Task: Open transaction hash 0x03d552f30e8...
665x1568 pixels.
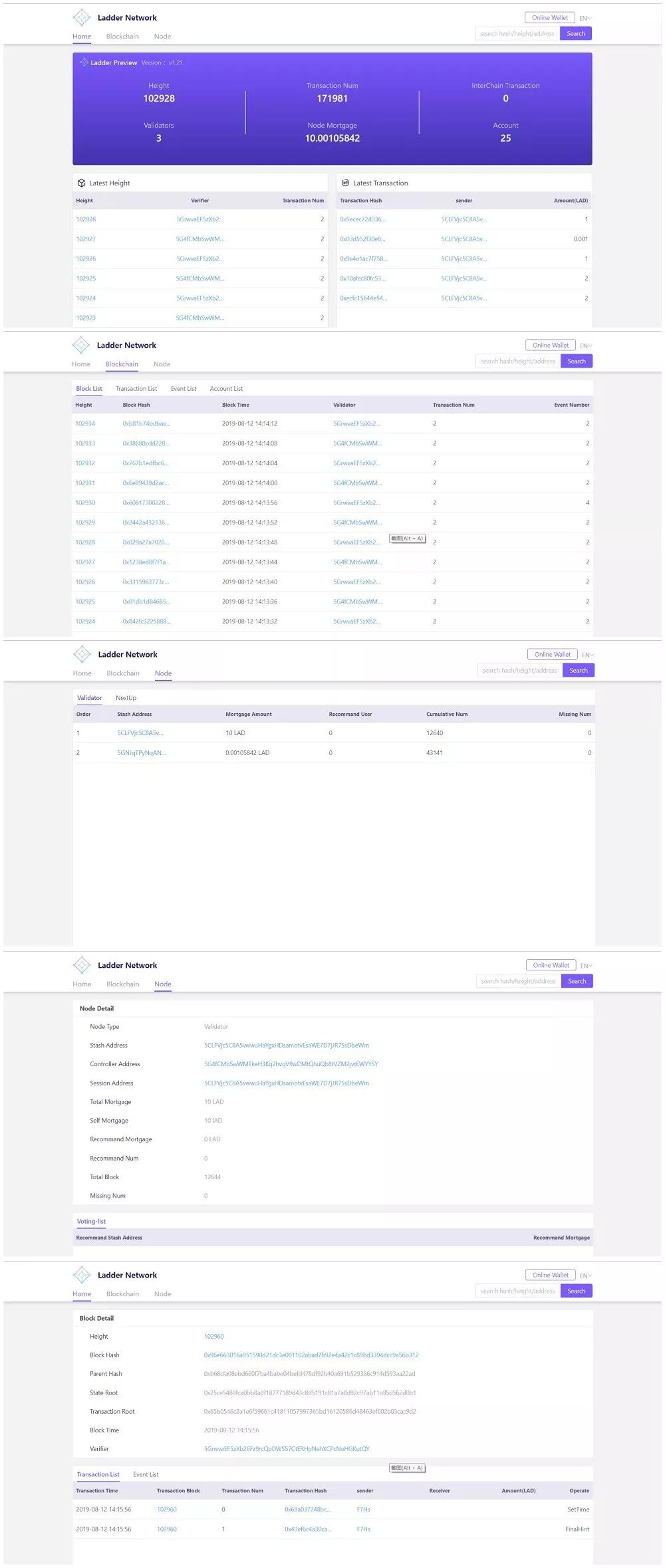Action: point(362,239)
